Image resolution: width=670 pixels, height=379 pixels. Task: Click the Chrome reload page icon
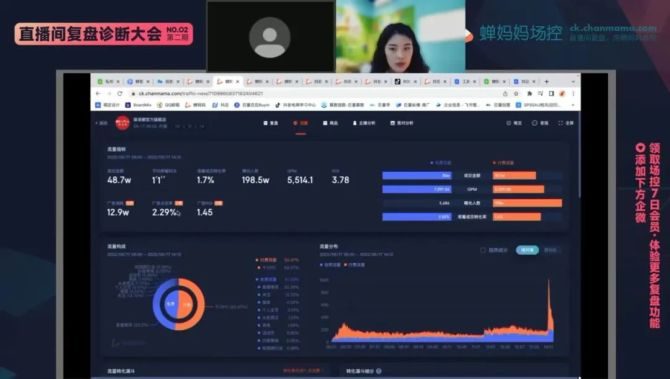[120, 93]
